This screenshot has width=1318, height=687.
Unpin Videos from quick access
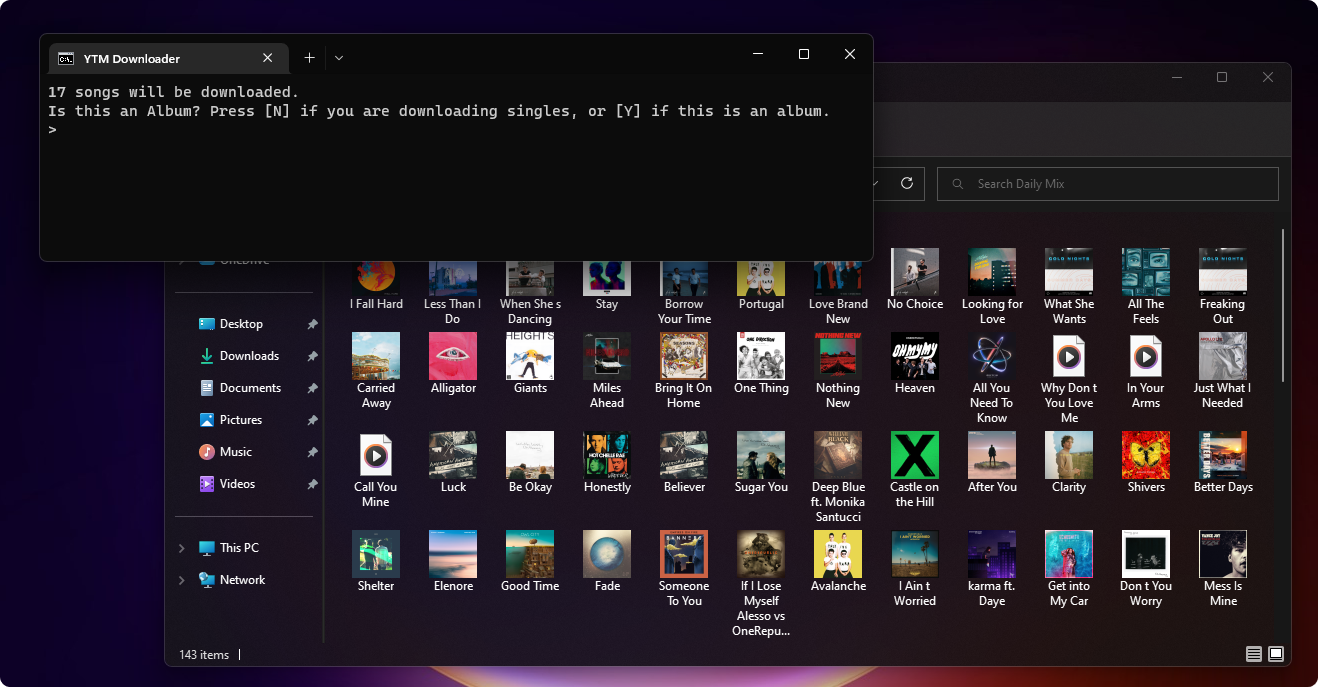pyautogui.click(x=312, y=484)
